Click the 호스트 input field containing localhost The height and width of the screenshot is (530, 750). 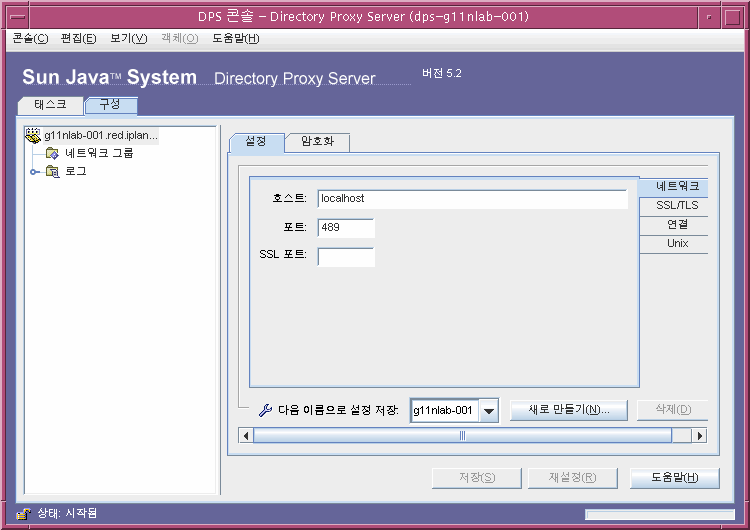pos(473,199)
